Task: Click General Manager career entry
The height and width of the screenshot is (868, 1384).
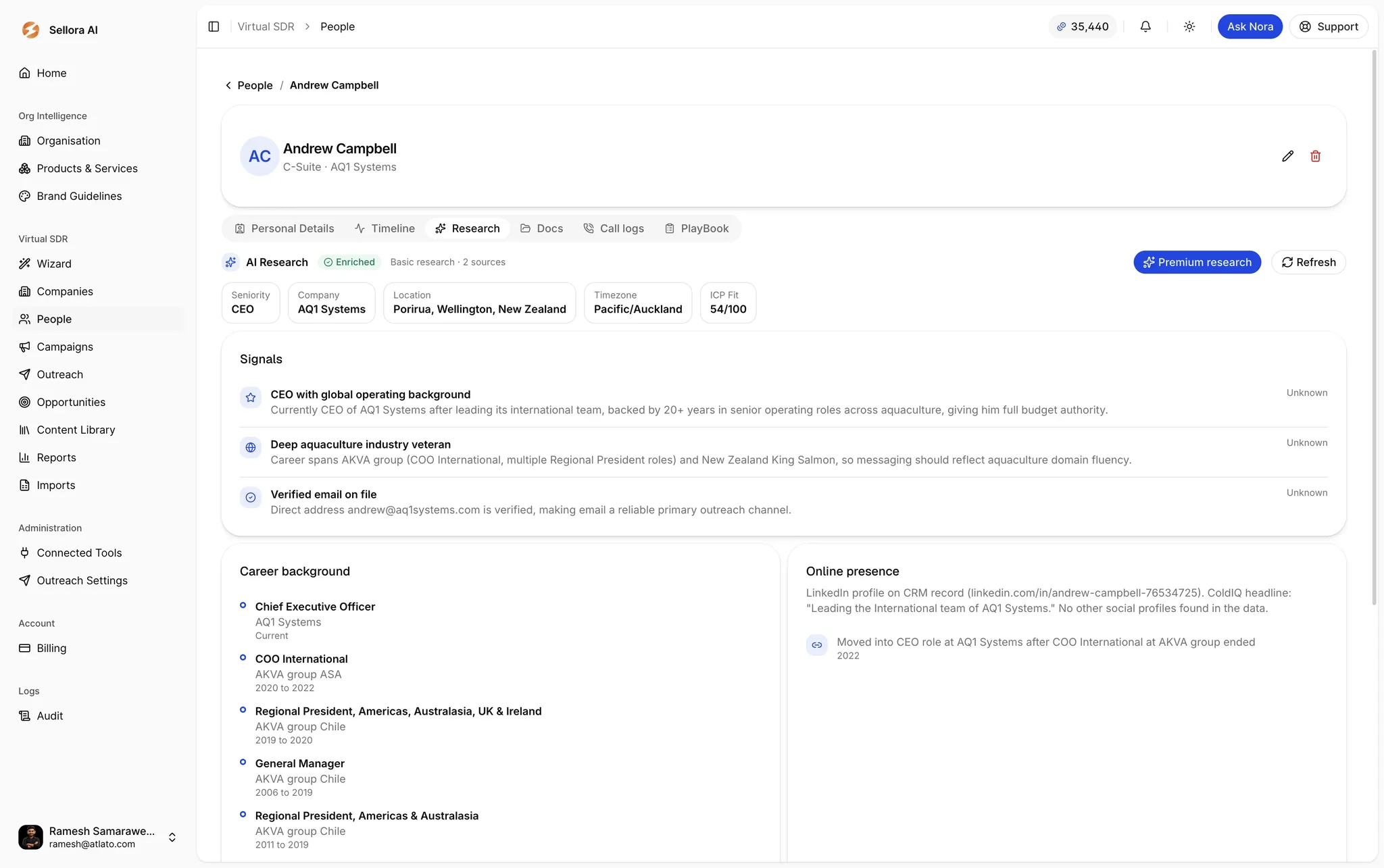Action: click(x=300, y=777)
